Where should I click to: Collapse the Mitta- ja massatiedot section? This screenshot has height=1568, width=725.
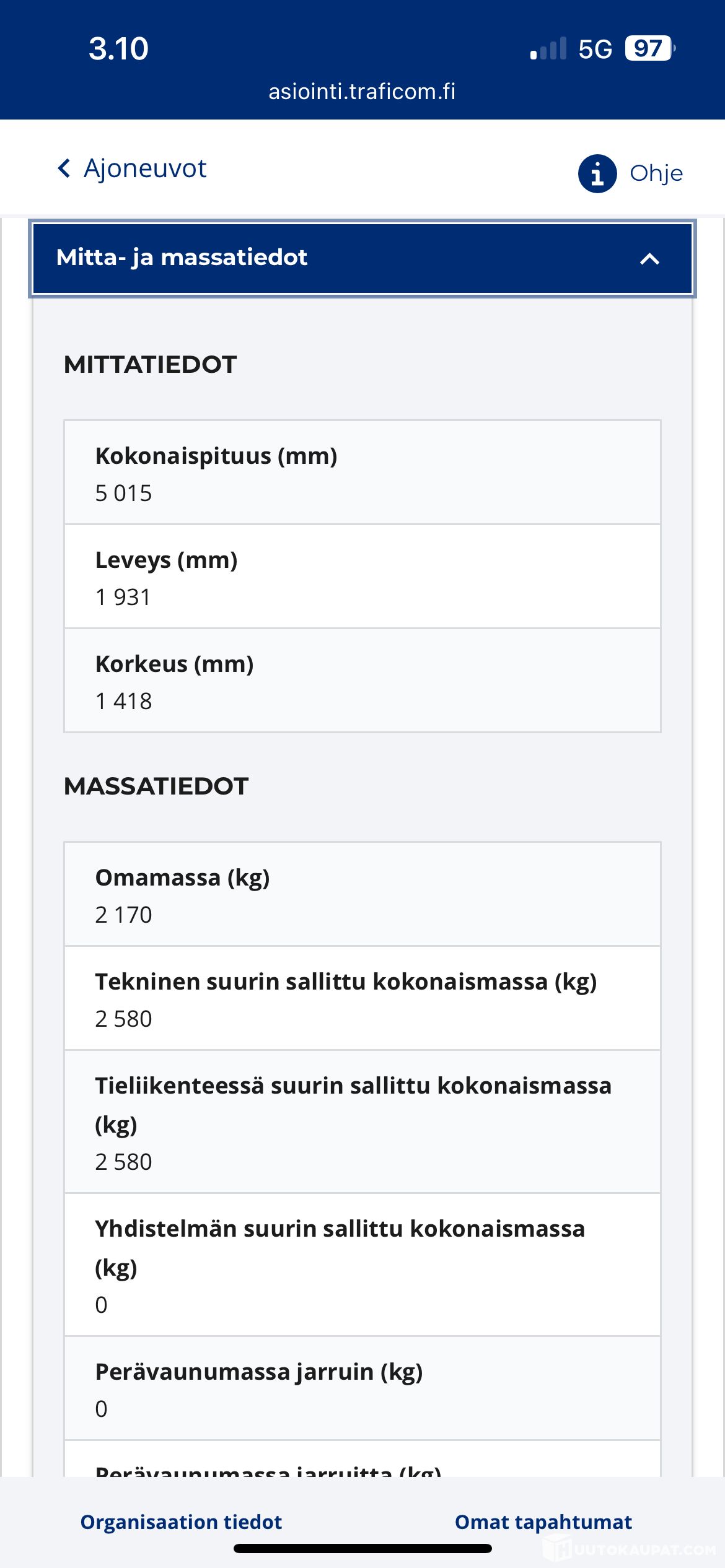pos(362,258)
